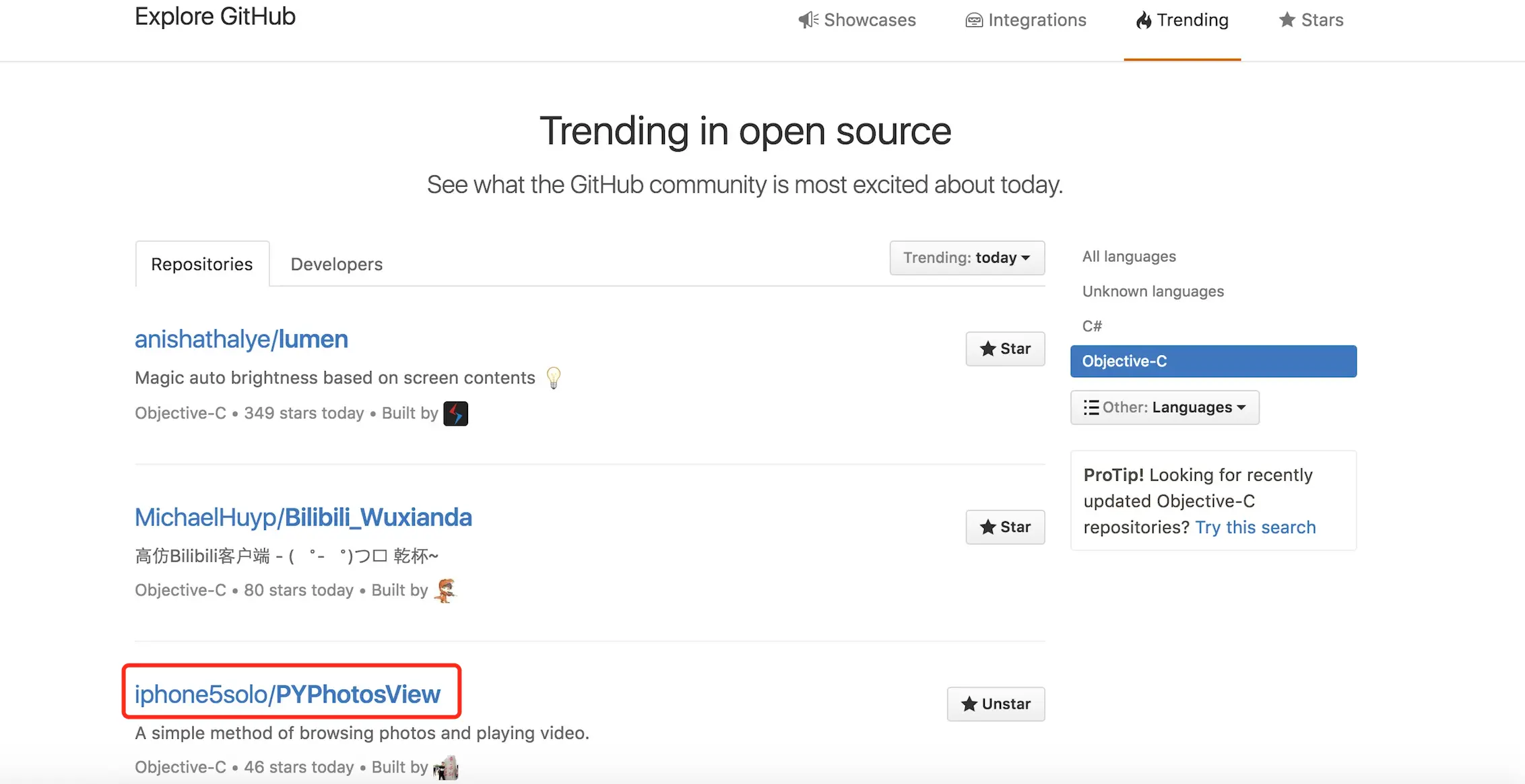This screenshot has width=1525, height=784.
Task: Follow the 'Try this search' link
Action: pyautogui.click(x=1255, y=527)
